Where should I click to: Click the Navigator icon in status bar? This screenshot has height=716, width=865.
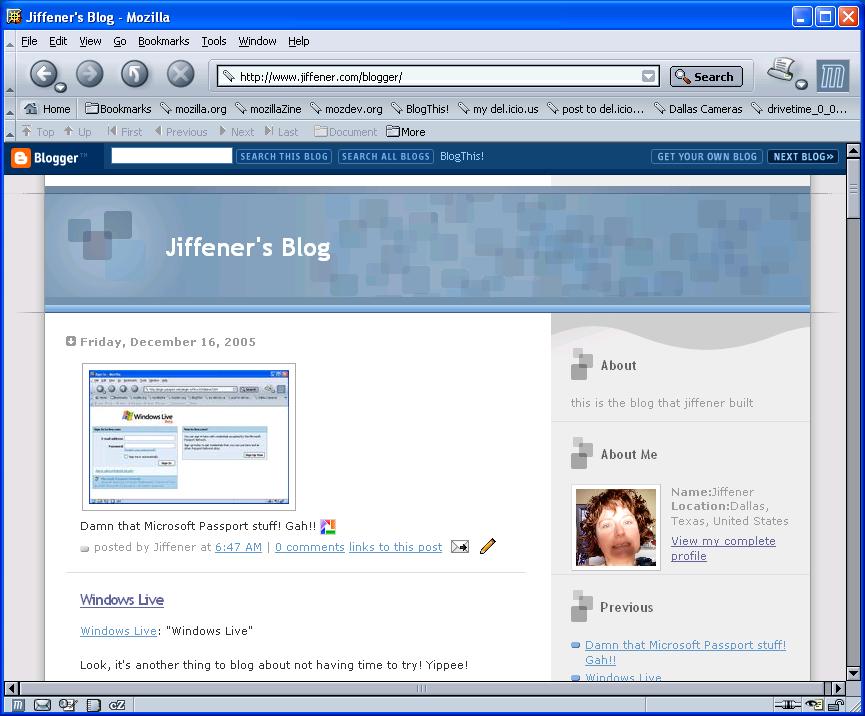[18, 704]
